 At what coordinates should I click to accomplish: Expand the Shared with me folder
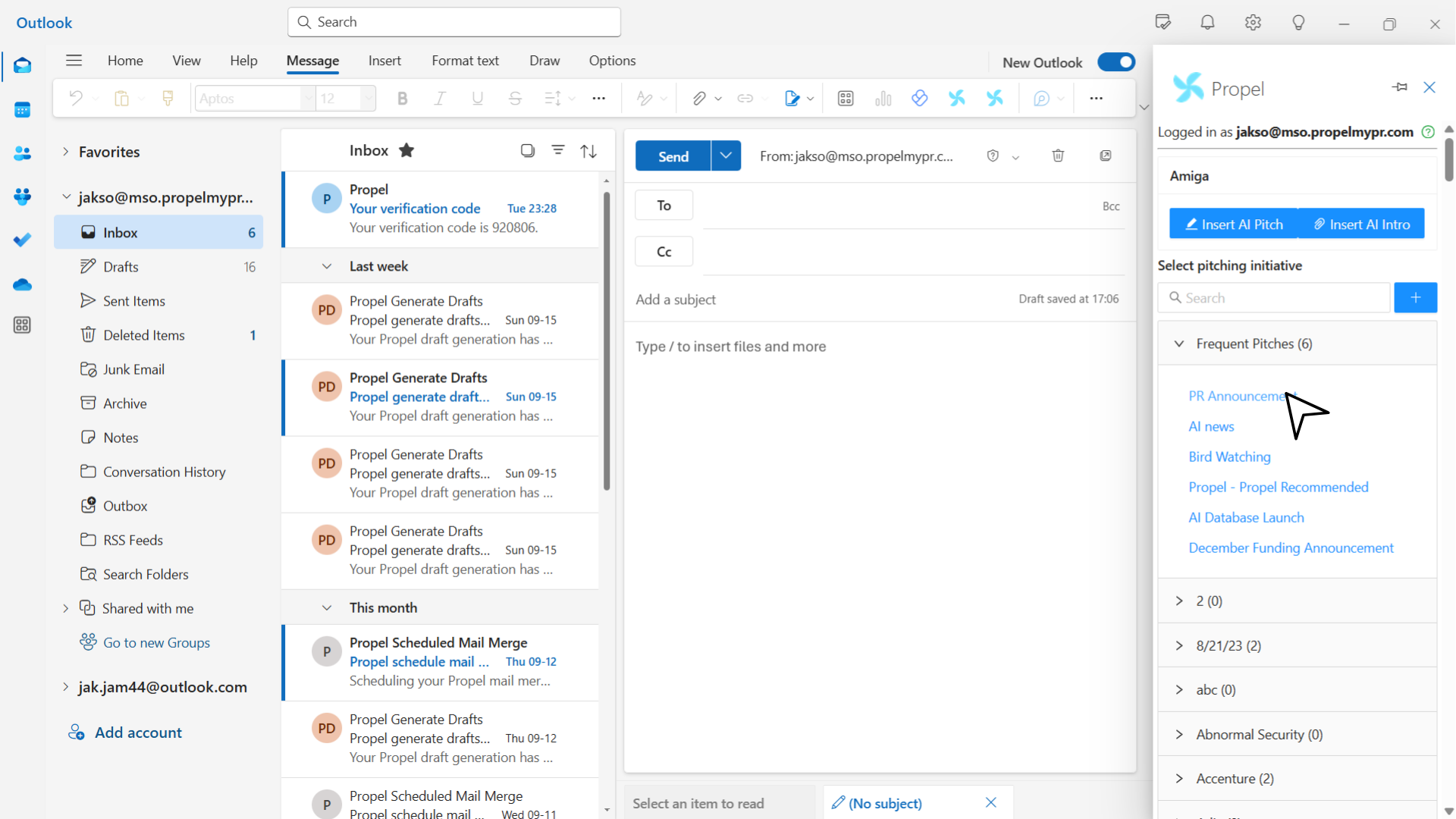66,608
